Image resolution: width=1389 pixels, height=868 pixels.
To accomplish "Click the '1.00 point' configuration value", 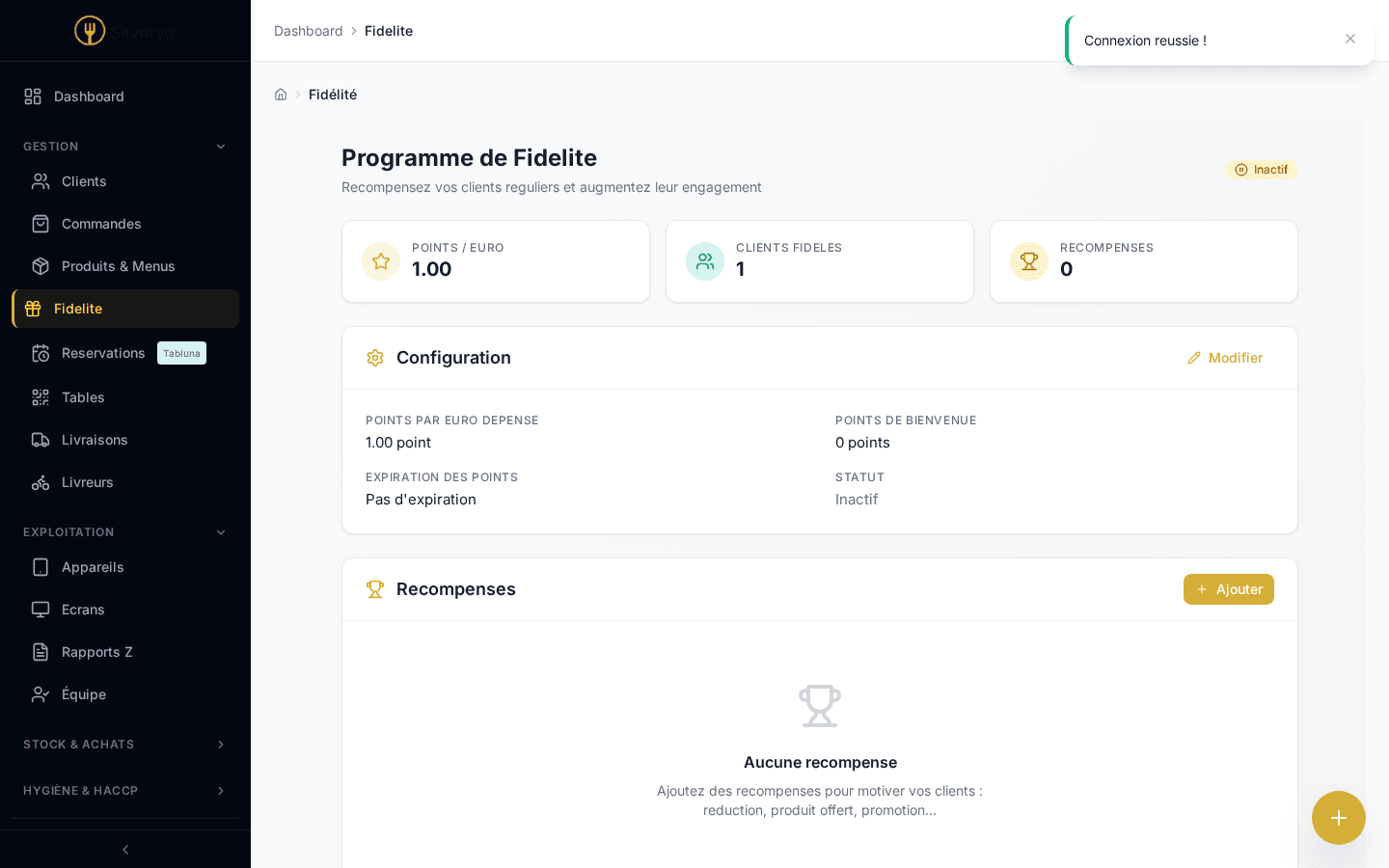I will click(398, 443).
